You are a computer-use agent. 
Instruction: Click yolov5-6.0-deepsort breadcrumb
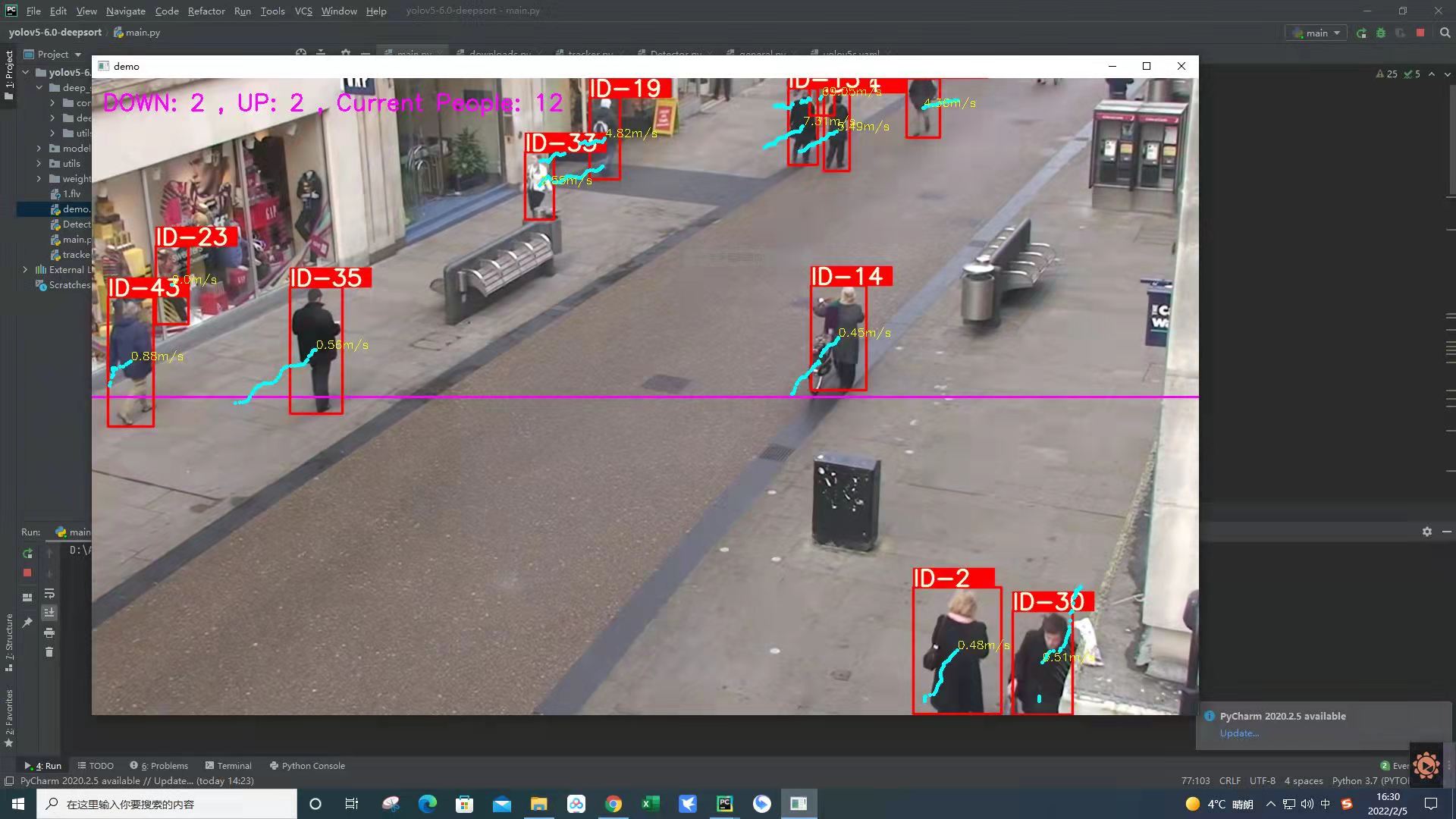(55, 33)
